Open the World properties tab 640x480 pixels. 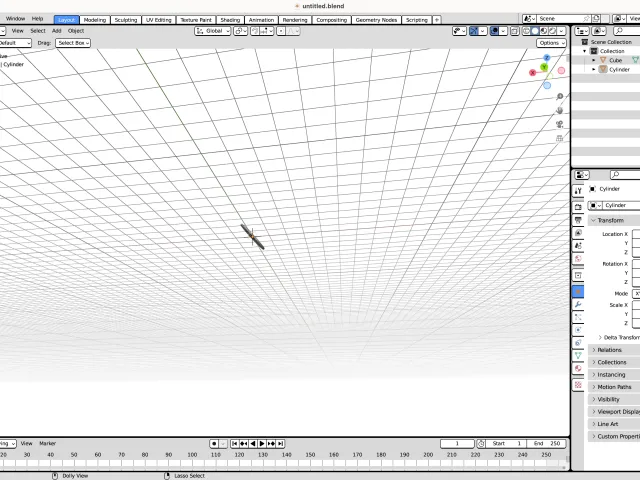point(578,258)
